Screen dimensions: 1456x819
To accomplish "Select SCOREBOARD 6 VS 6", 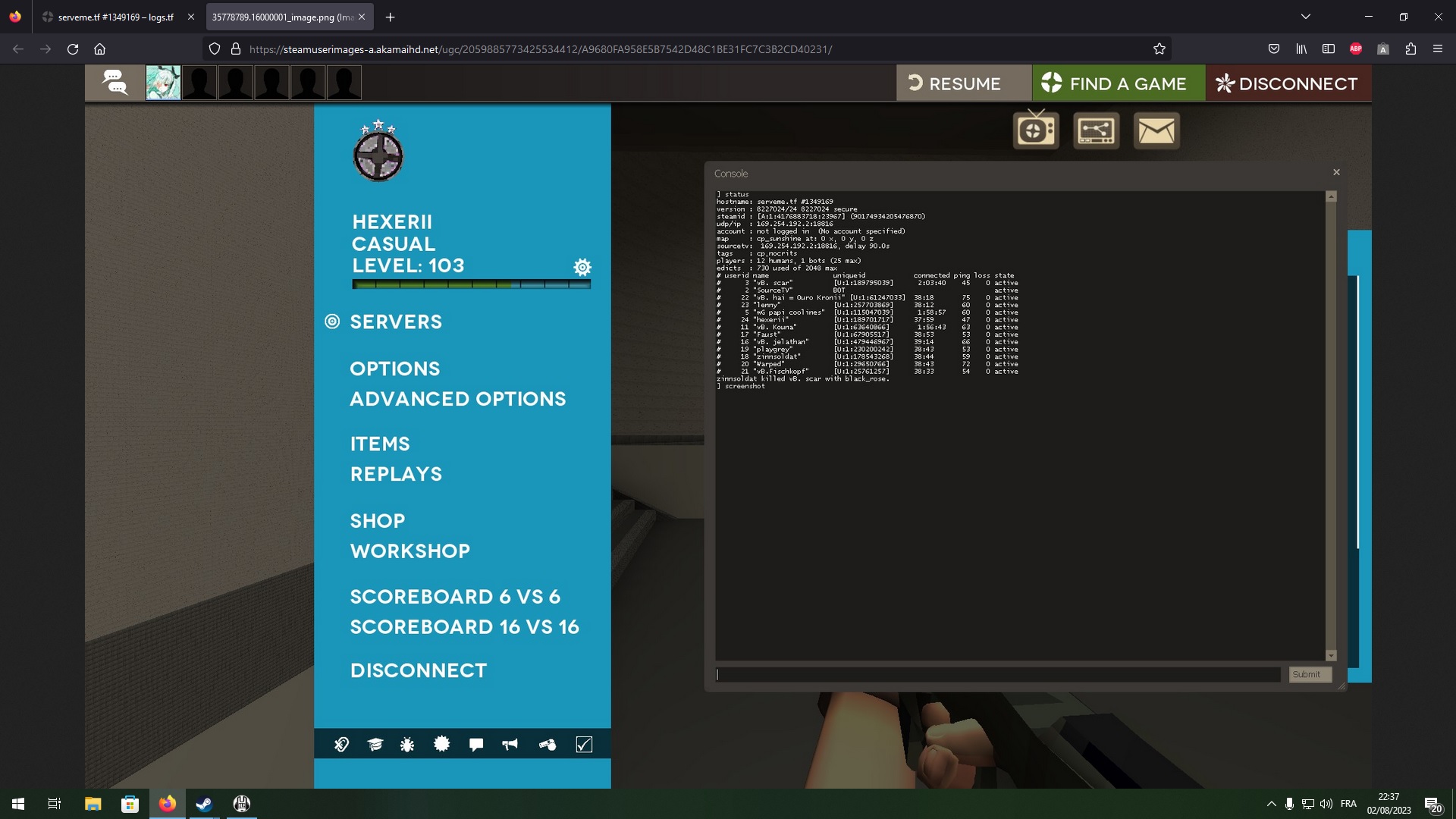I will 455,597.
